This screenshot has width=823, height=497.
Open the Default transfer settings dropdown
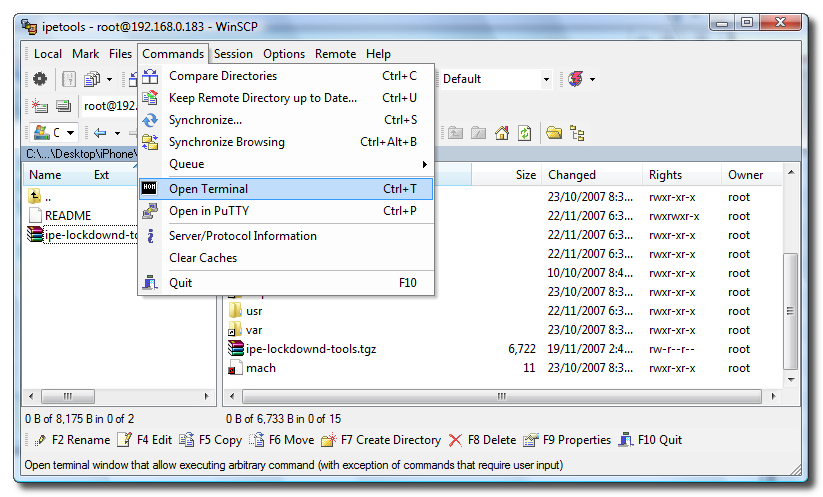[496, 79]
